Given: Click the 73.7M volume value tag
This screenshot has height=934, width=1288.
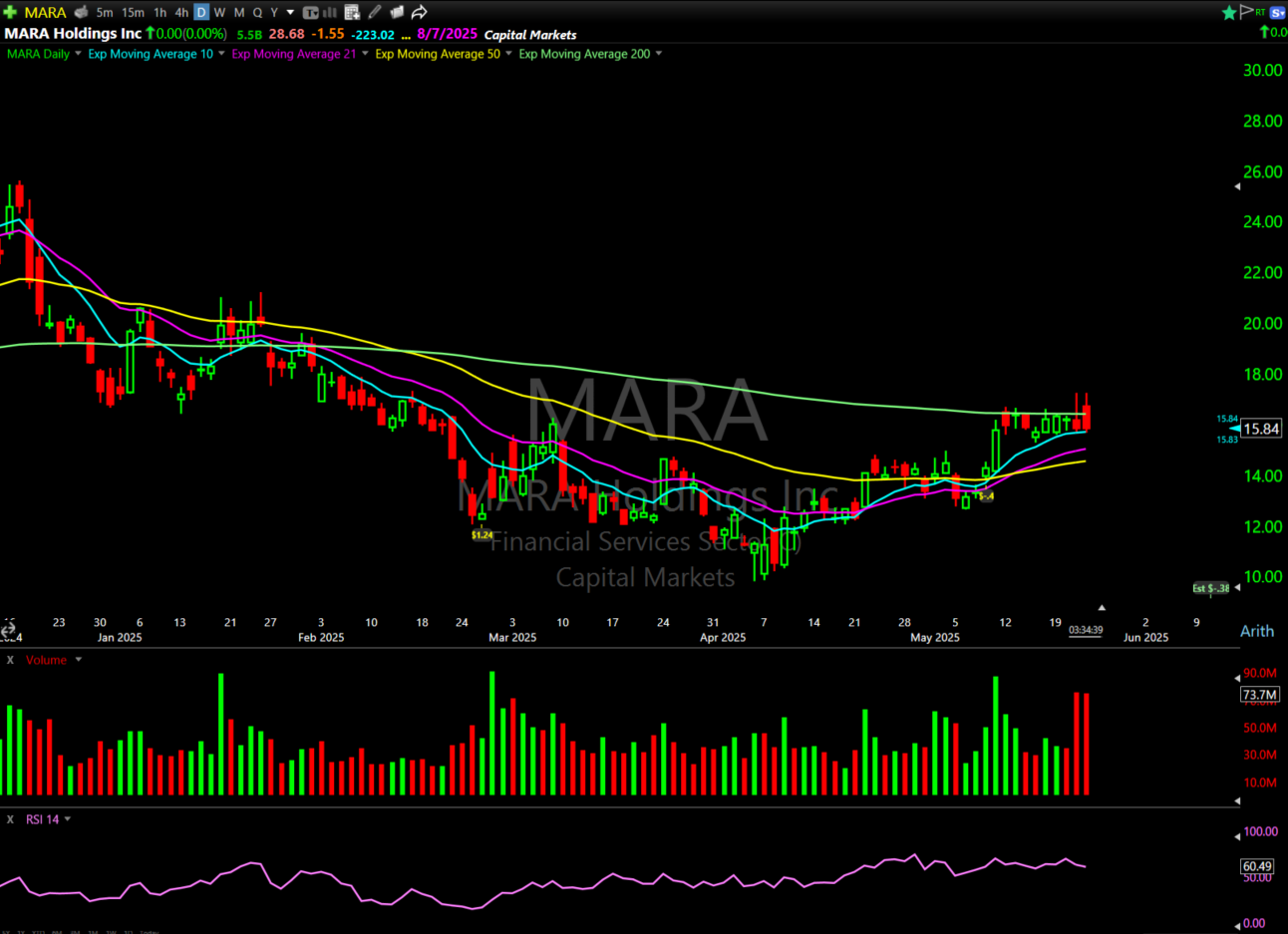Looking at the screenshot, I should [1259, 695].
